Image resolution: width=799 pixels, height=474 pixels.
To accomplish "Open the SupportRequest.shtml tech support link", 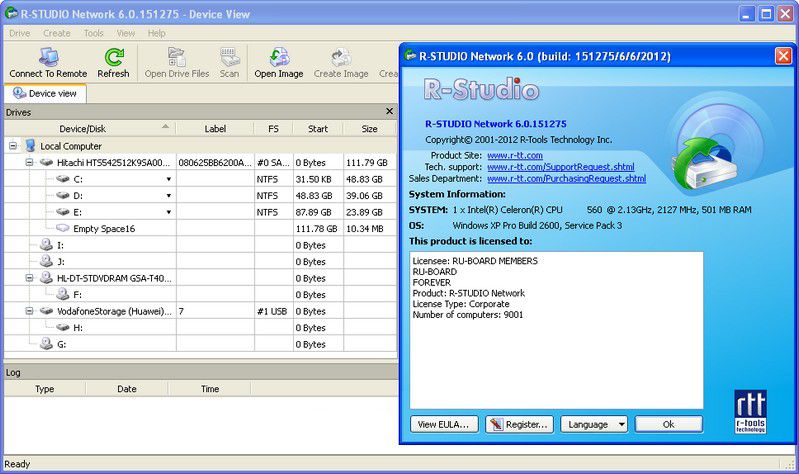I will 561,167.
